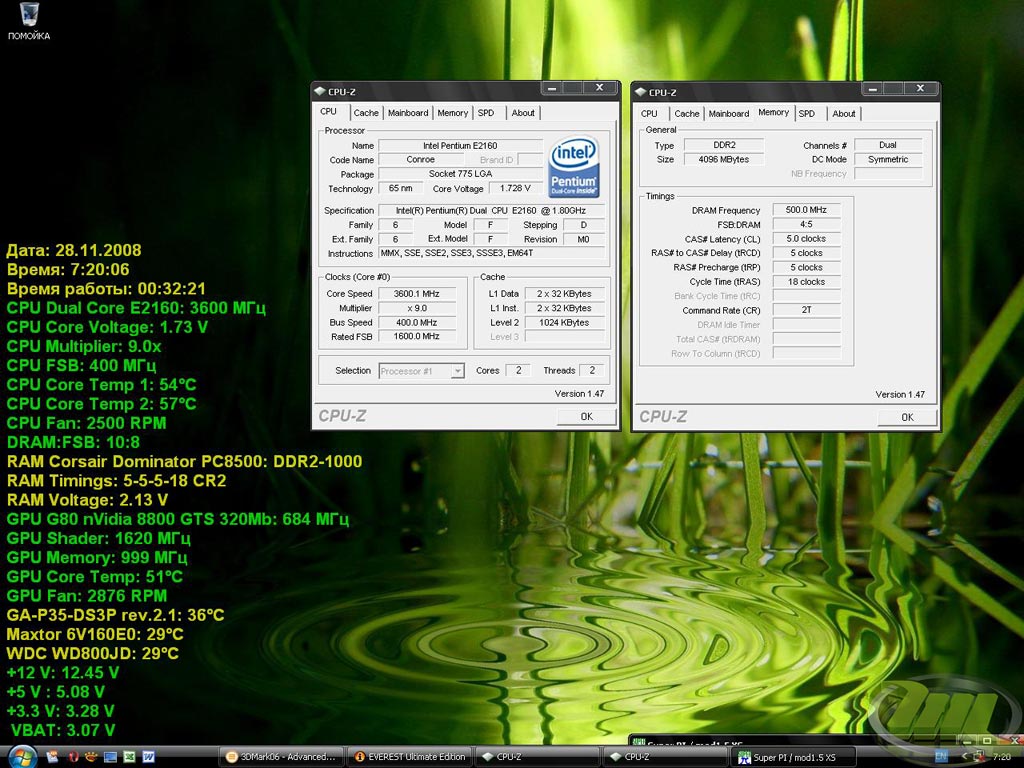Switch to the 3DMark06 taskbar button

280,757
